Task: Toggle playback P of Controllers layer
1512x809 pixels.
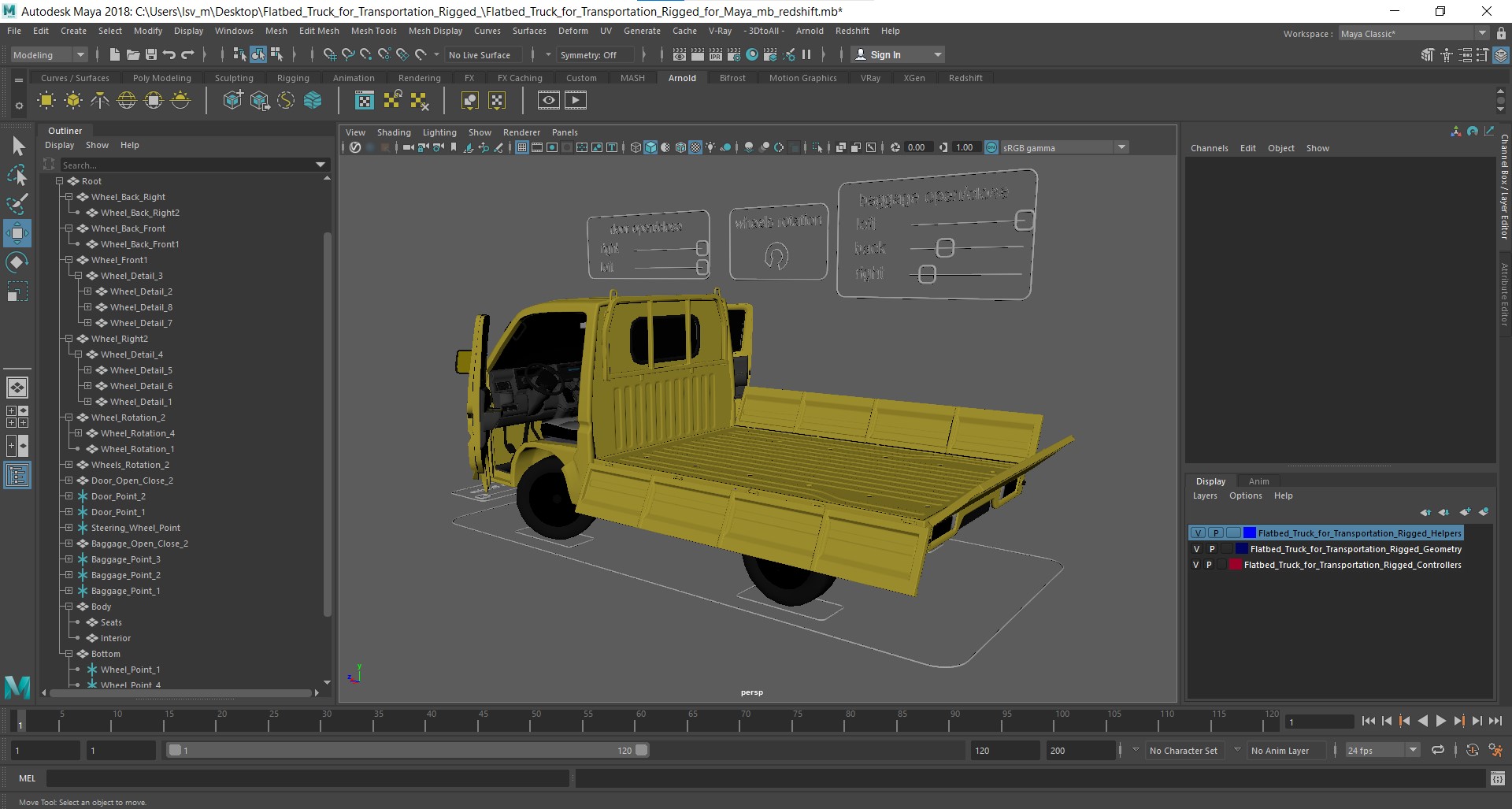Action: (1209, 565)
